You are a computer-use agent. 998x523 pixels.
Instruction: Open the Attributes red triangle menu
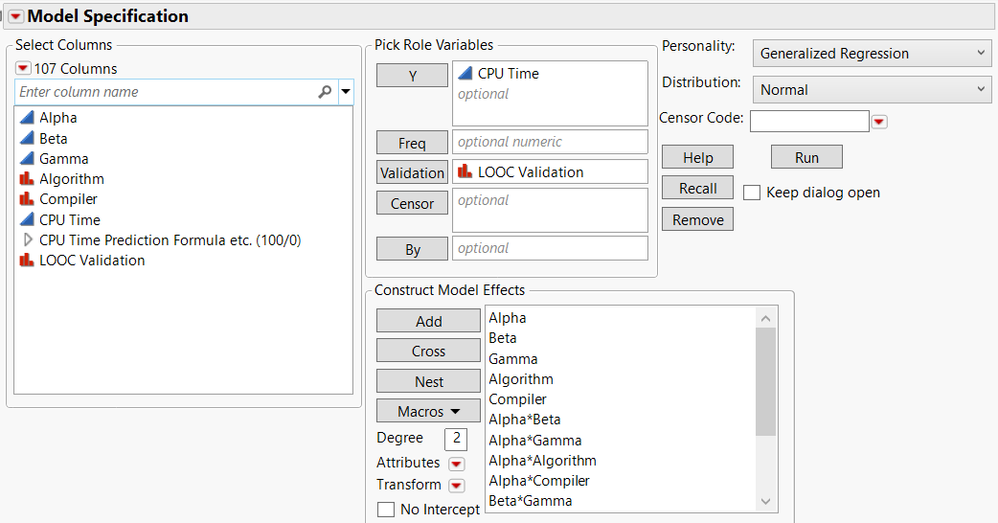click(456, 464)
